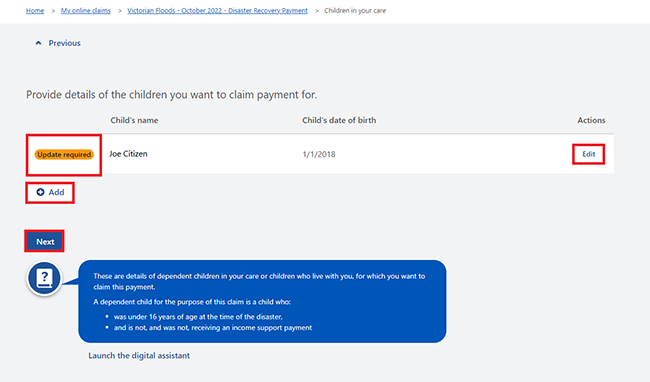
Task: Open My online claims breadcrumb link
Action: pyautogui.click(x=86, y=11)
